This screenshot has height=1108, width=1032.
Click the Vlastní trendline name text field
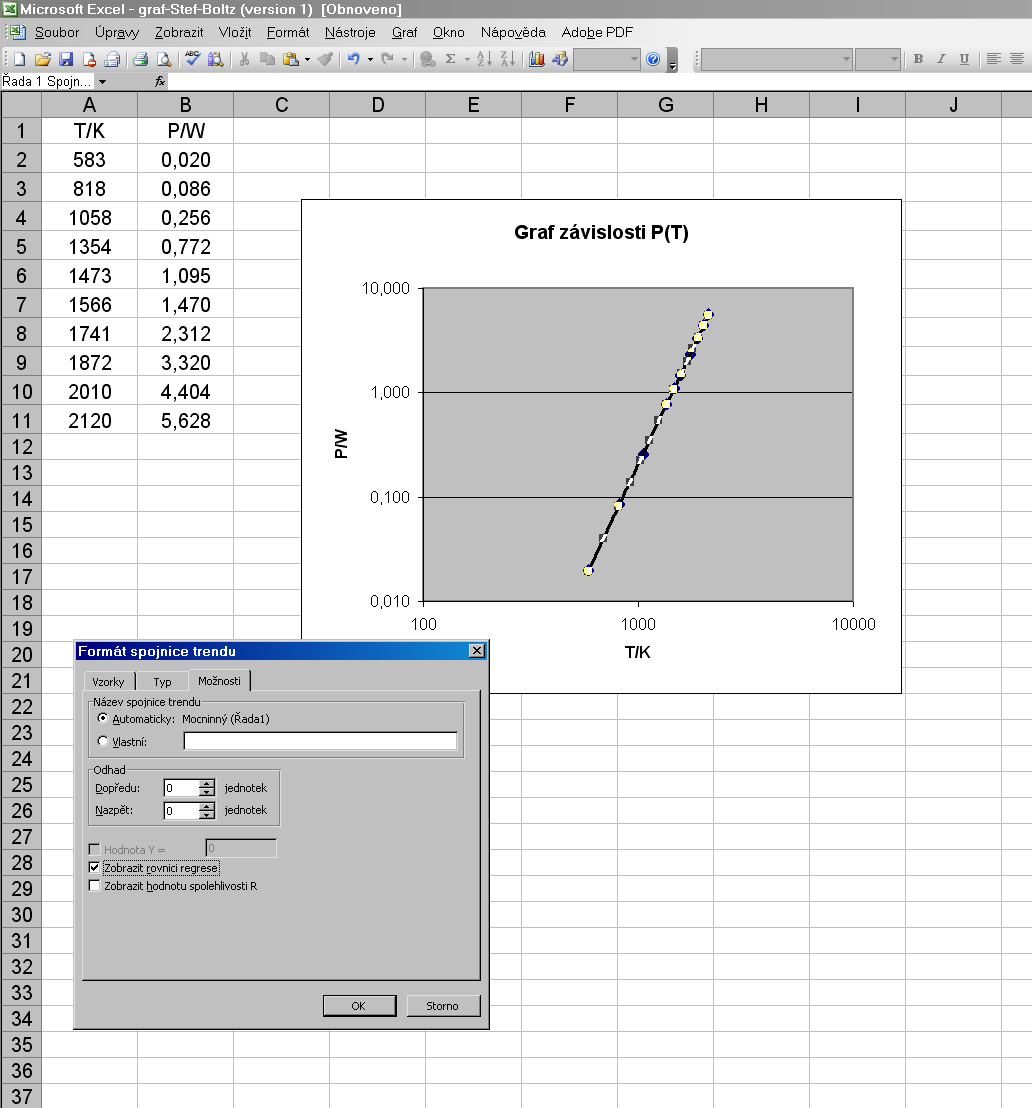pyautogui.click(x=320, y=741)
